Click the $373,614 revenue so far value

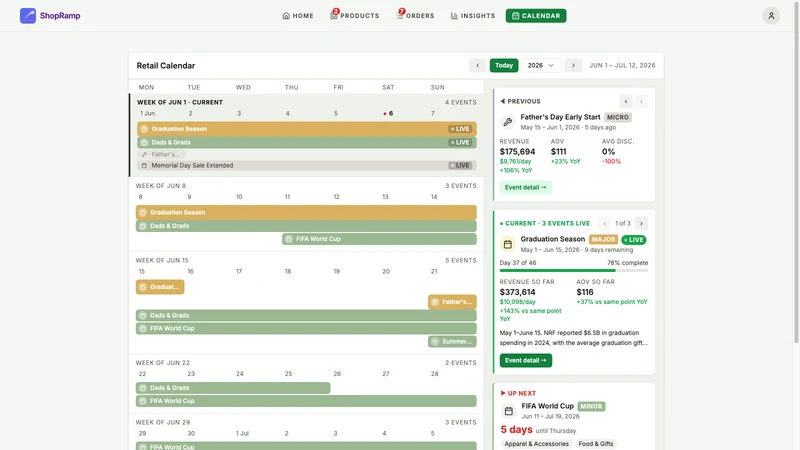pyautogui.click(x=517, y=292)
